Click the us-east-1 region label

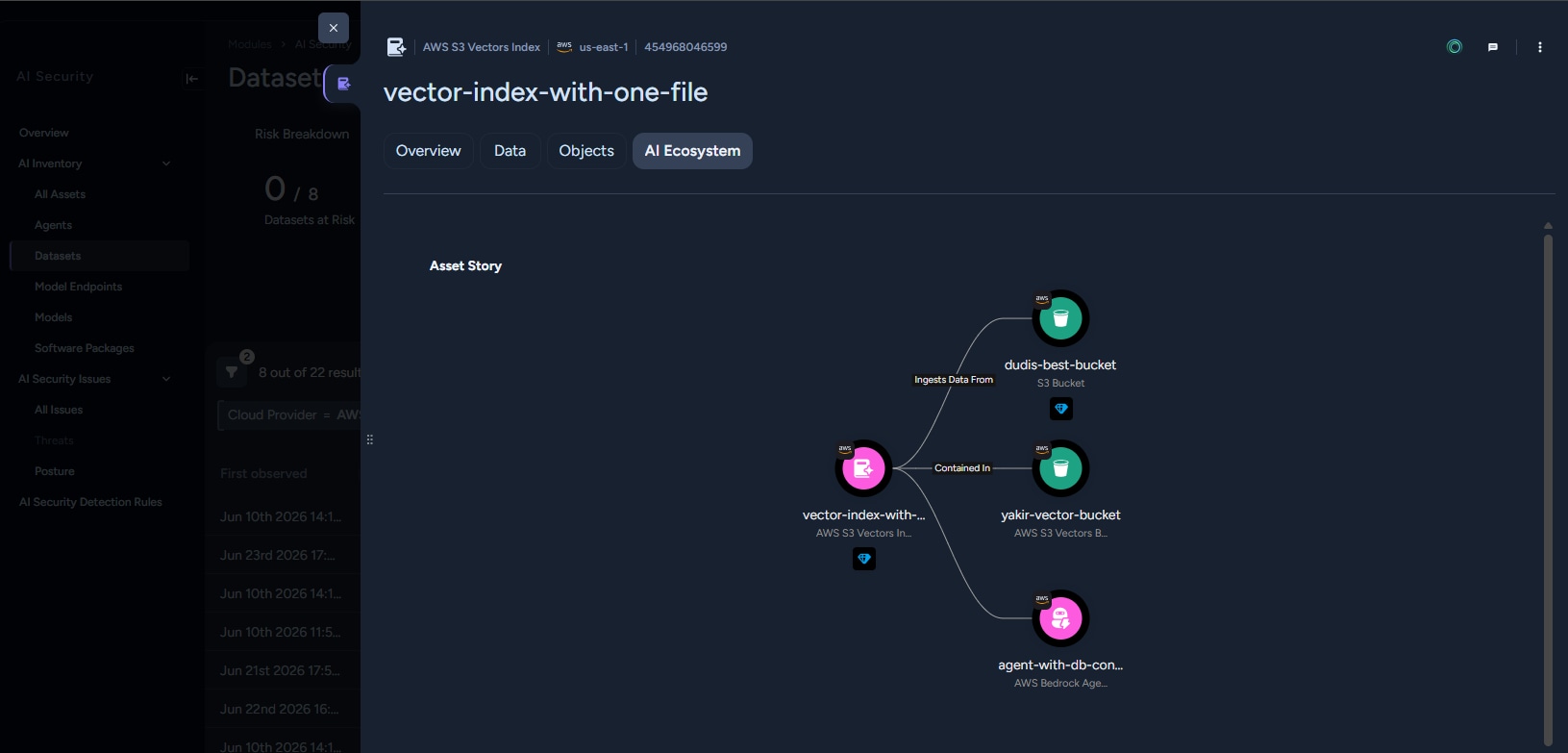(604, 47)
